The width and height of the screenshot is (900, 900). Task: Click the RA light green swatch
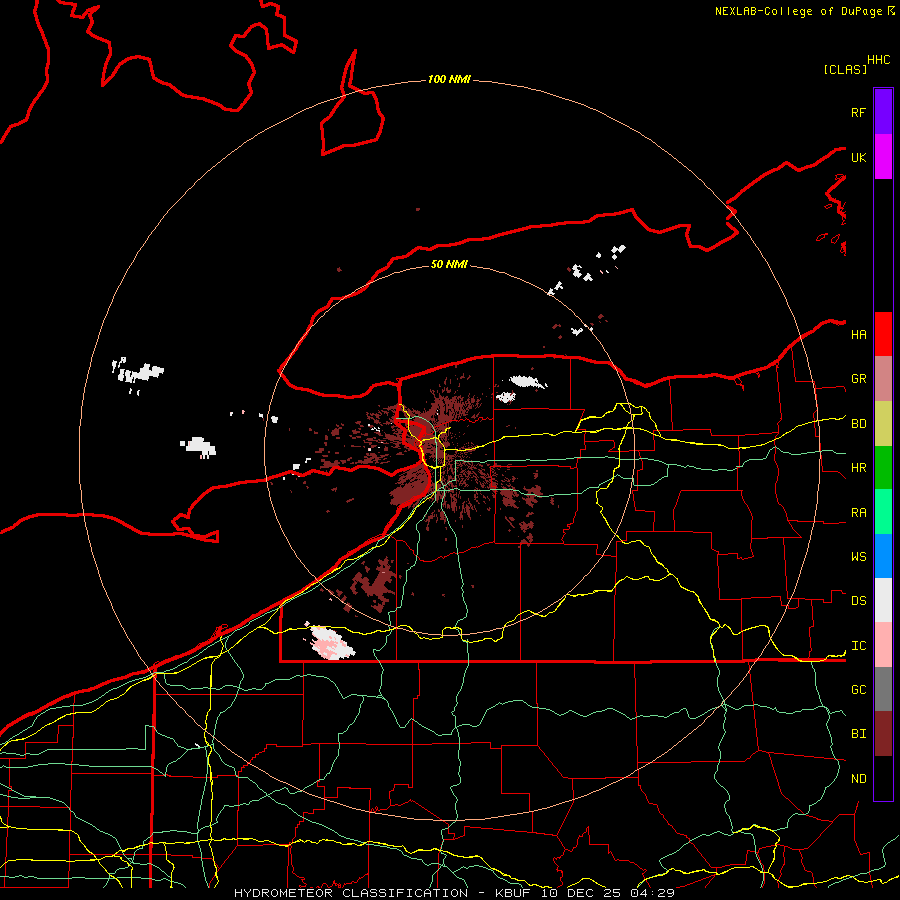pyautogui.click(x=883, y=512)
